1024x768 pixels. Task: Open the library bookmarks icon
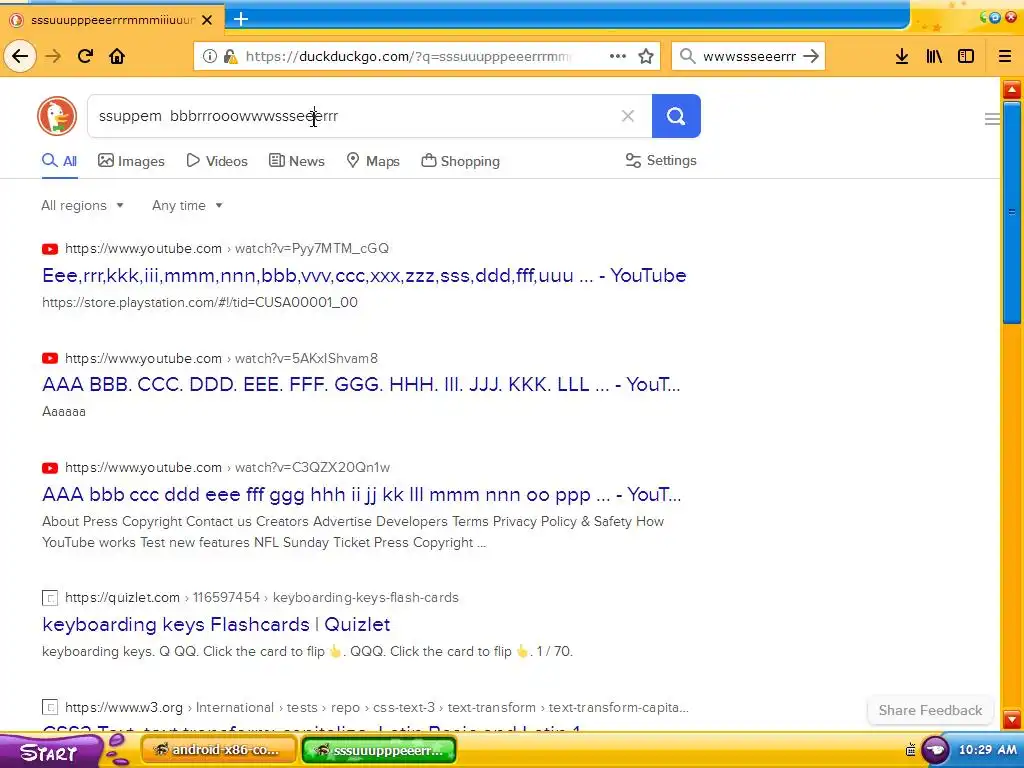(x=934, y=56)
